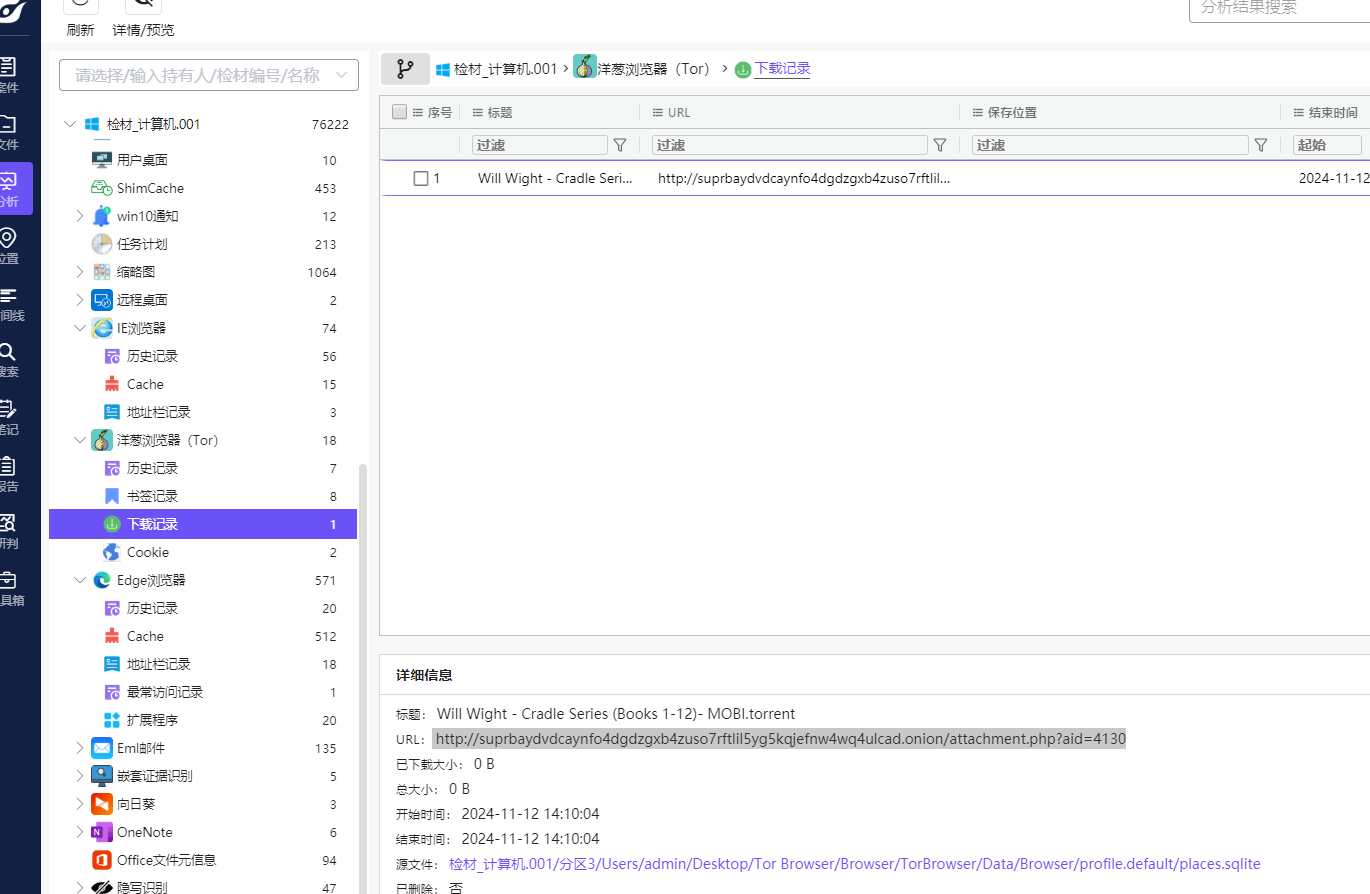Image resolution: width=1370 pixels, height=894 pixels.
Task: Open the ShimCache item in tree
Action: (150, 188)
